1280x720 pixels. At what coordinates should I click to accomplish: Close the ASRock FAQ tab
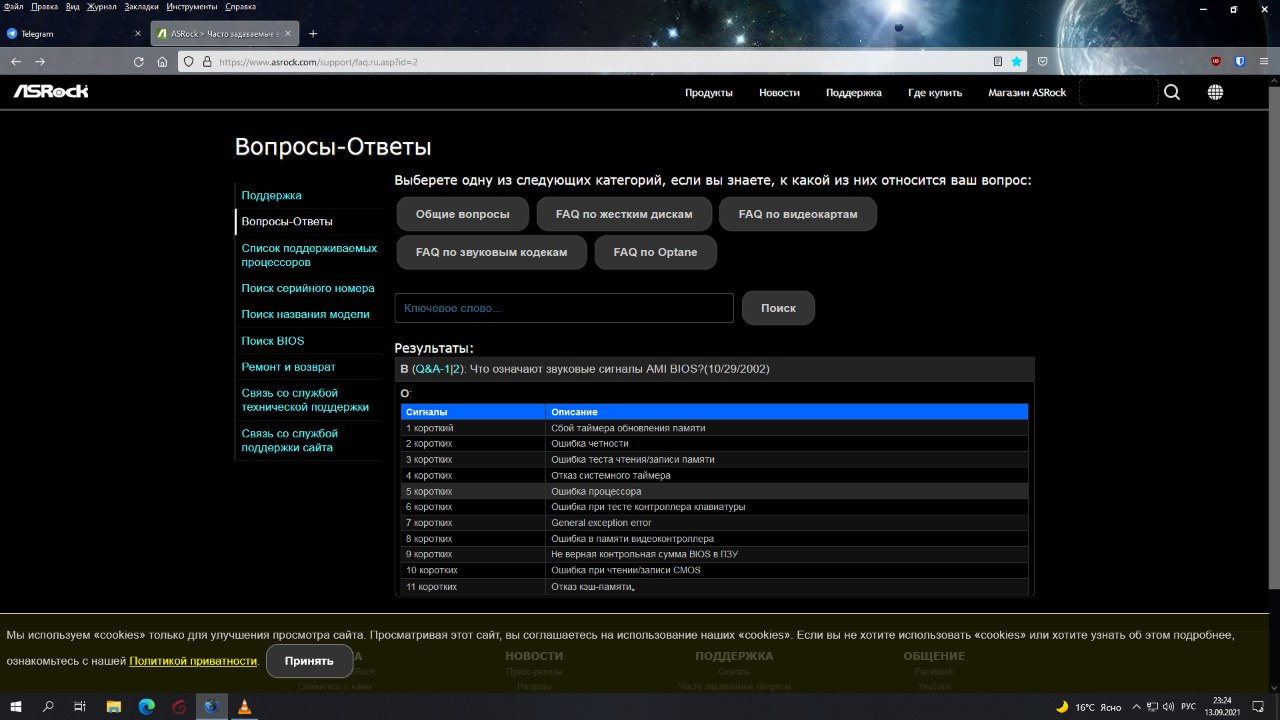(x=289, y=34)
